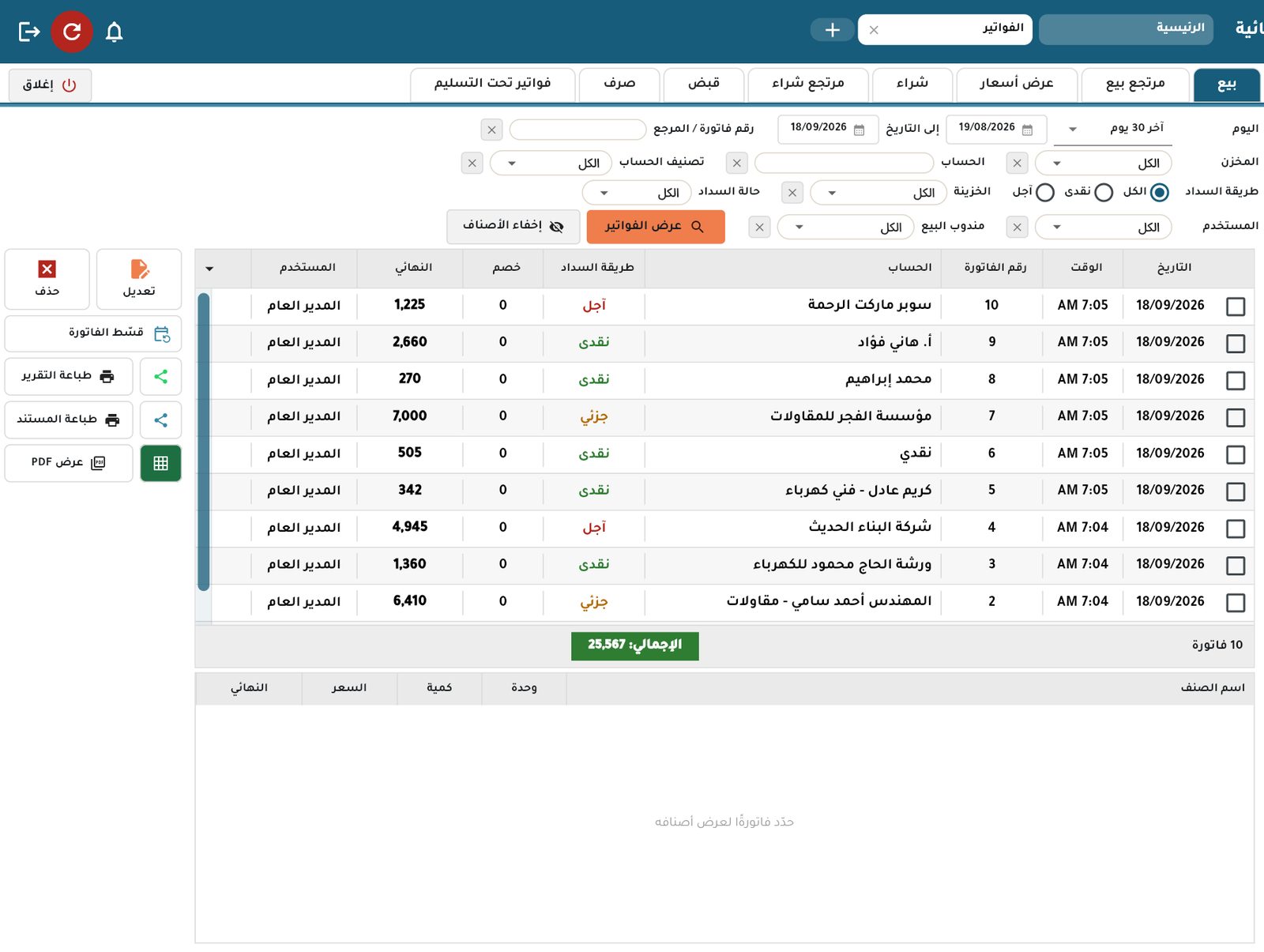Switch to شراء tab
1264x952 pixels.
coord(912,85)
